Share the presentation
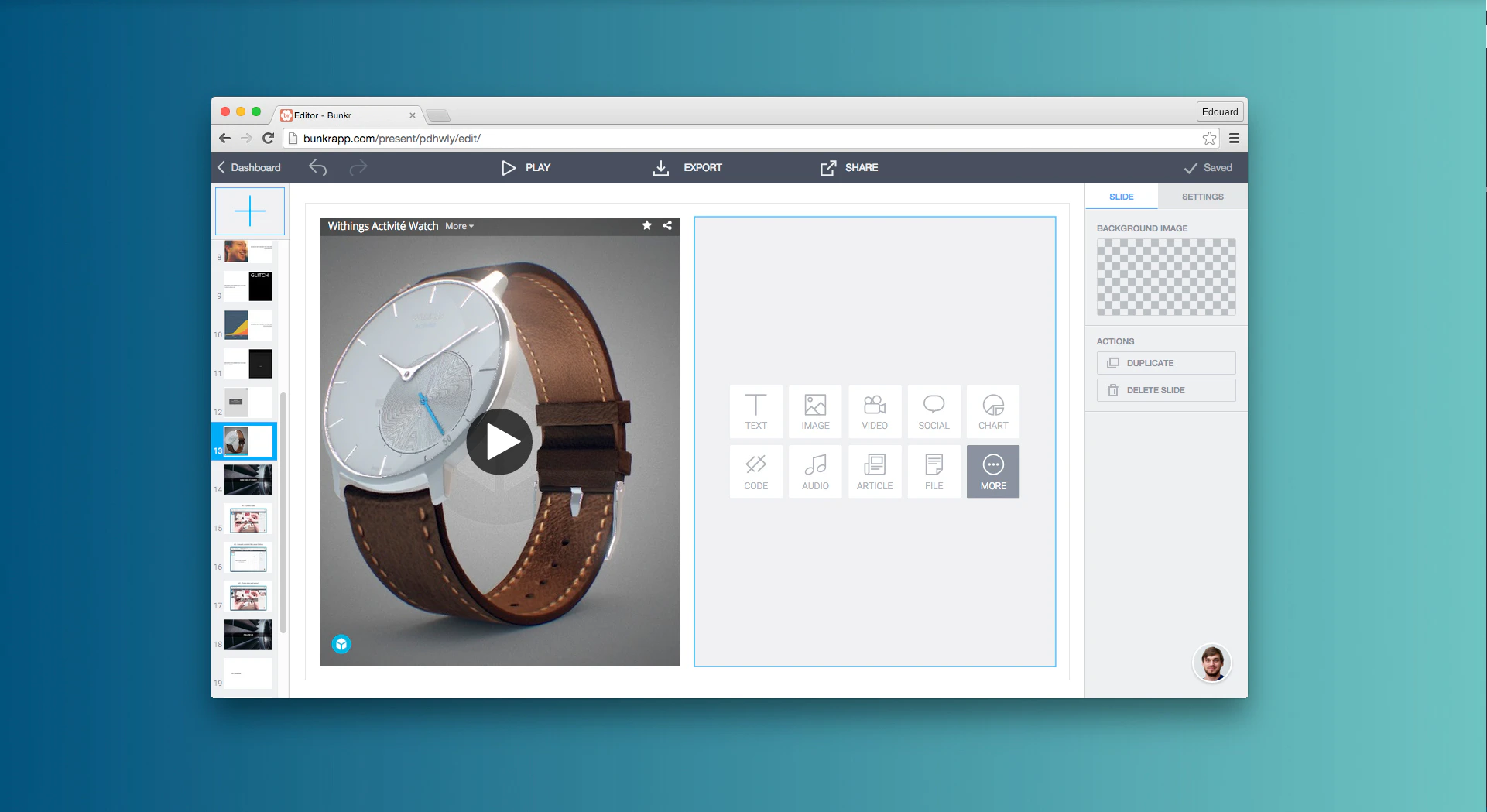The image size is (1487, 812). (x=849, y=167)
